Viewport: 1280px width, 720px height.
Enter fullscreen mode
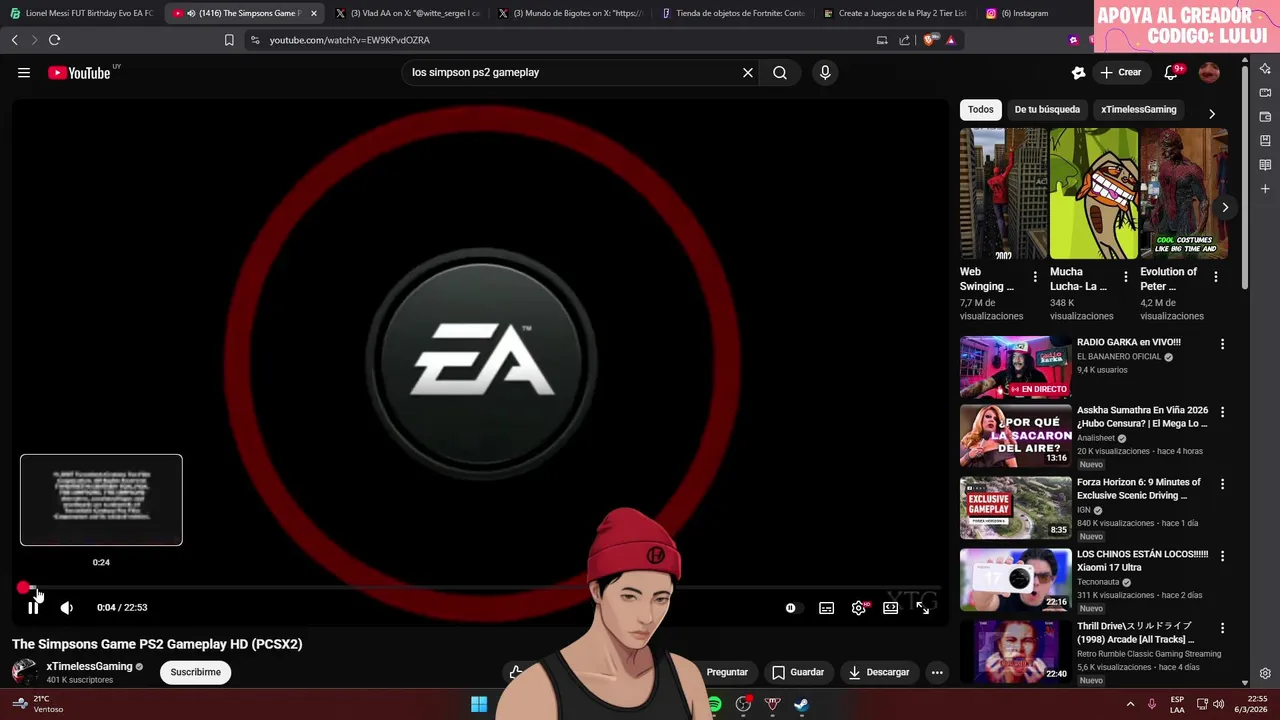point(923,608)
